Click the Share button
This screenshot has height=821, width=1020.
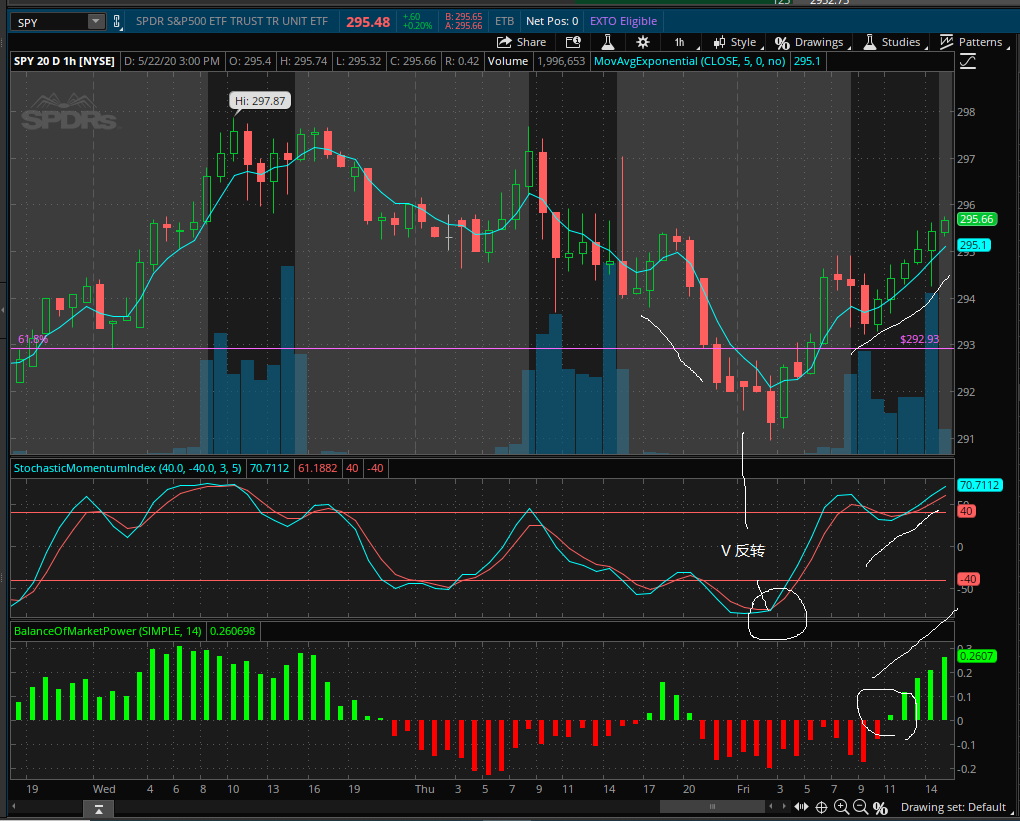click(522, 42)
